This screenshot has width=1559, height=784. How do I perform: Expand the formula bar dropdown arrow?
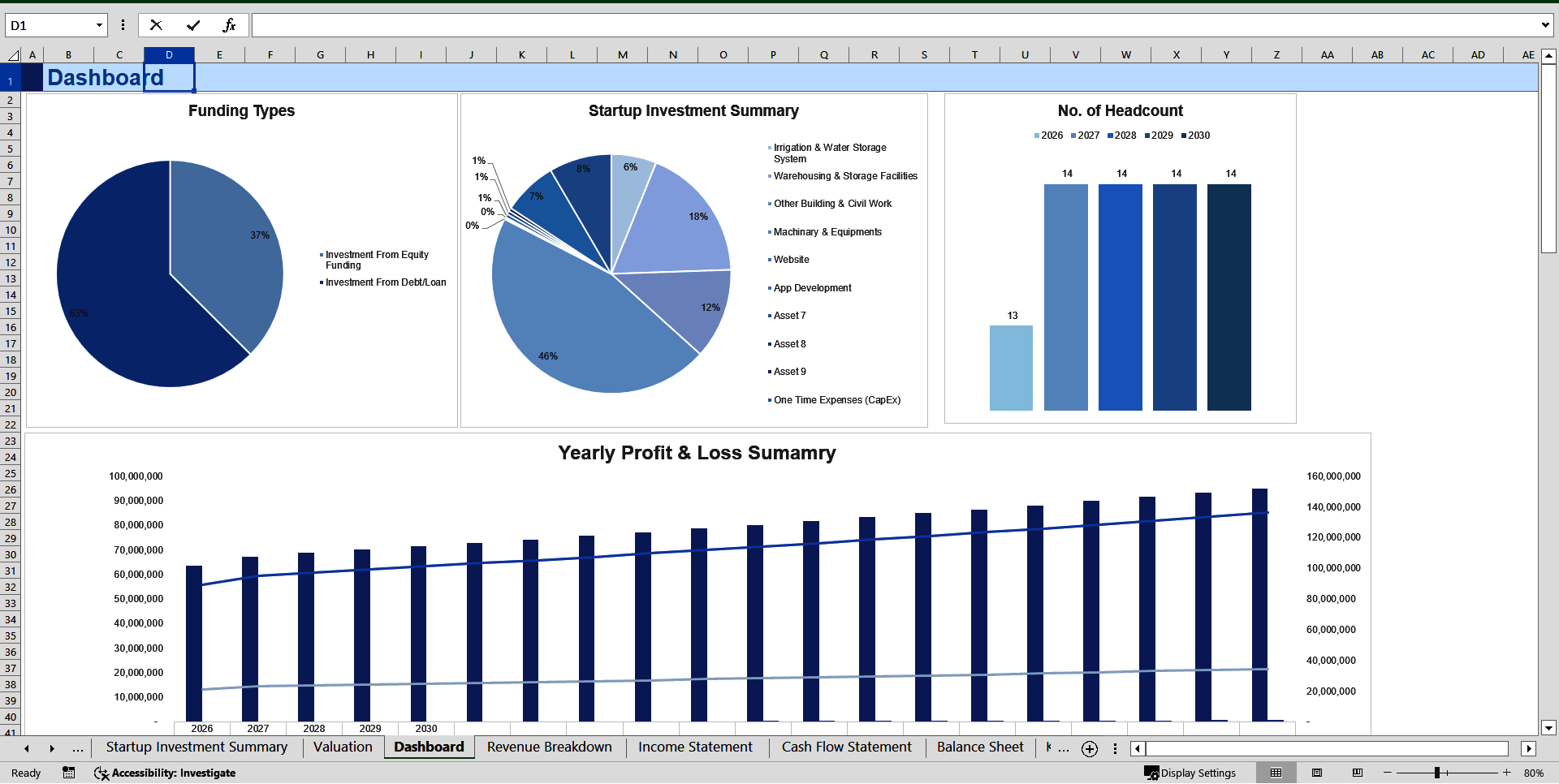[1546, 25]
